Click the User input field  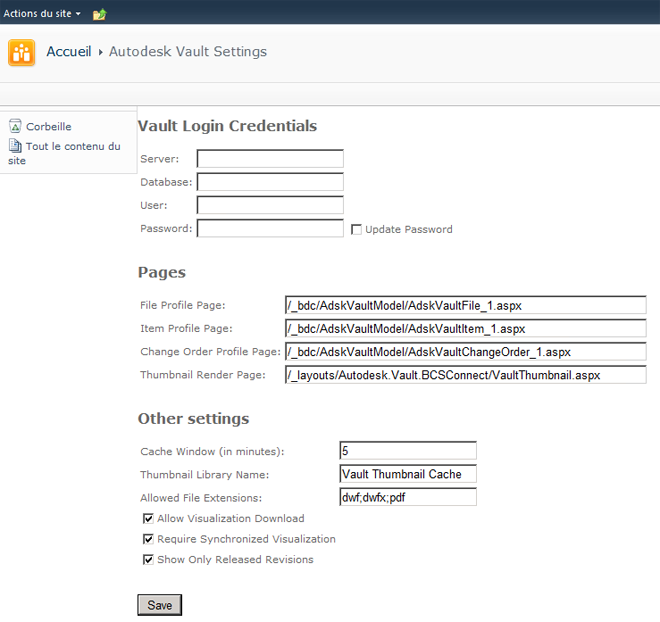coord(270,205)
